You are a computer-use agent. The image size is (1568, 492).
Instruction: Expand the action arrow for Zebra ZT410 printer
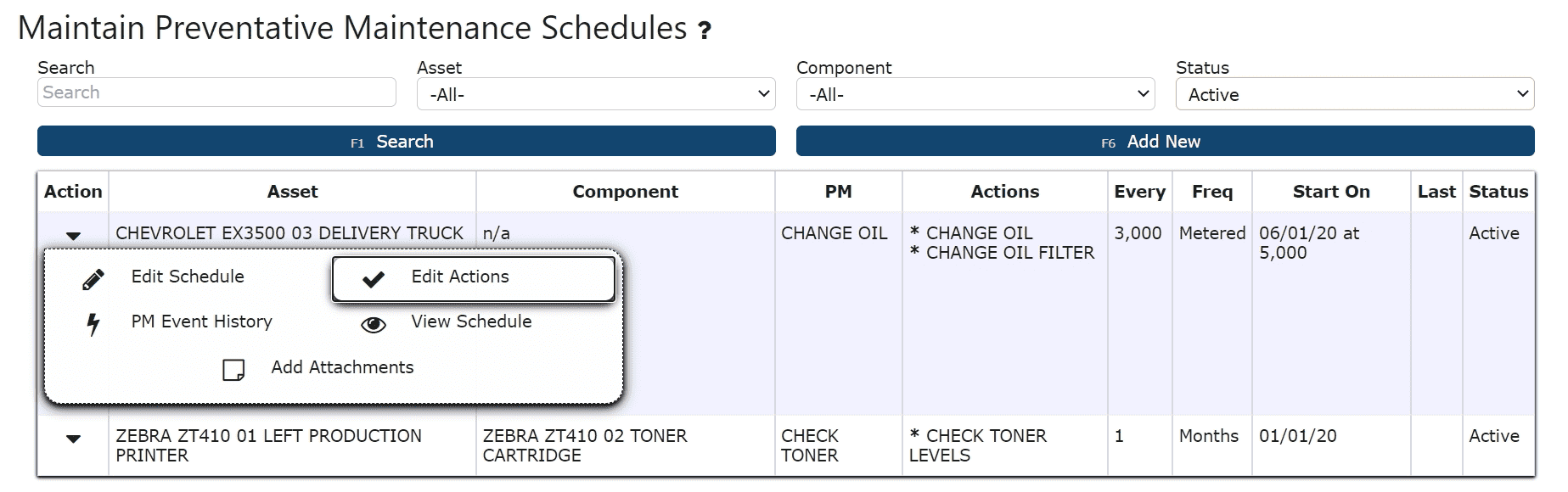[74, 439]
